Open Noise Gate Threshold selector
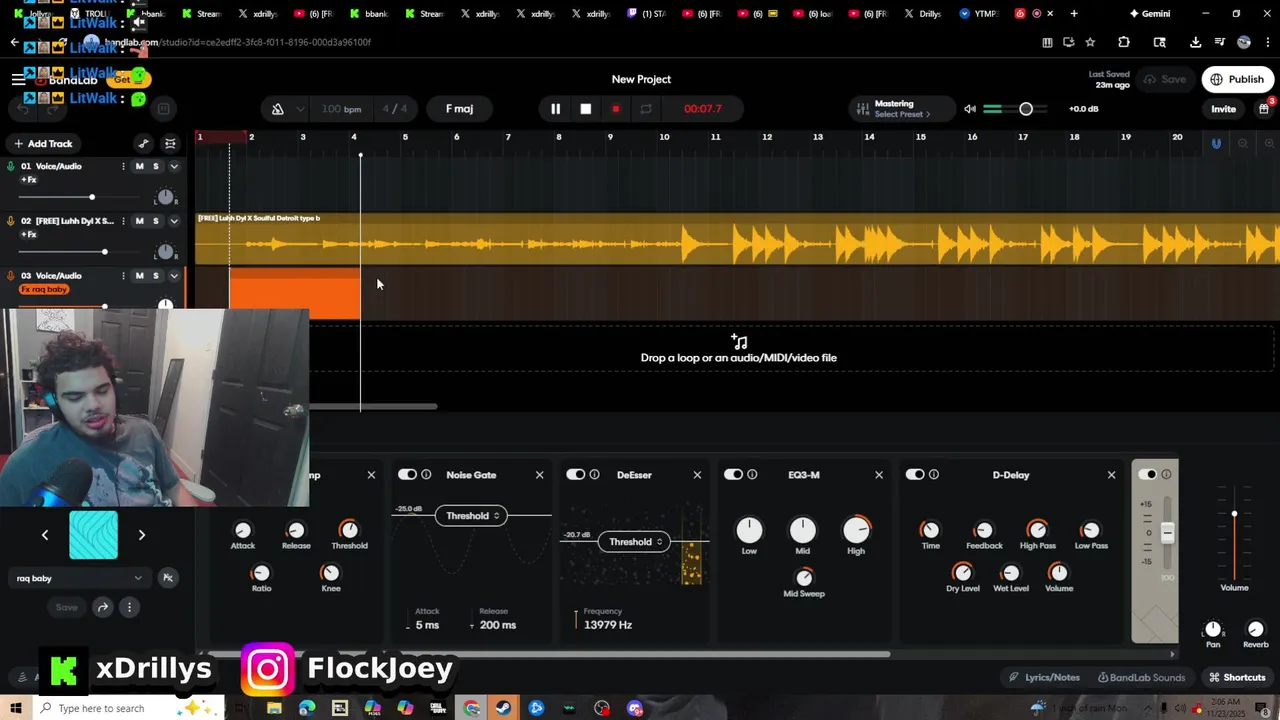1280x720 pixels. [471, 516]
